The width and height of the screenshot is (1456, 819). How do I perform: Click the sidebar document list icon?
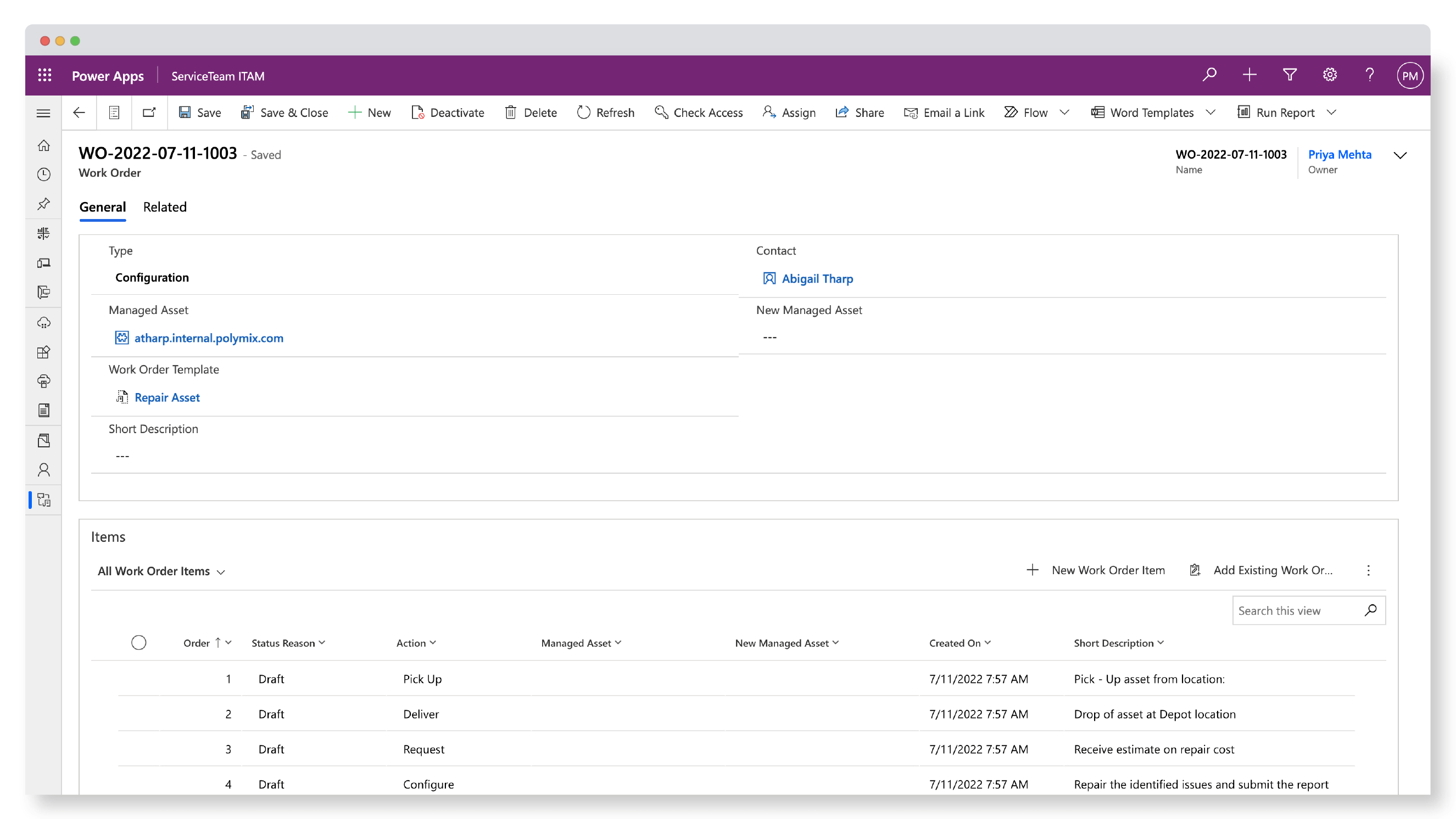[x=43, y=411]
